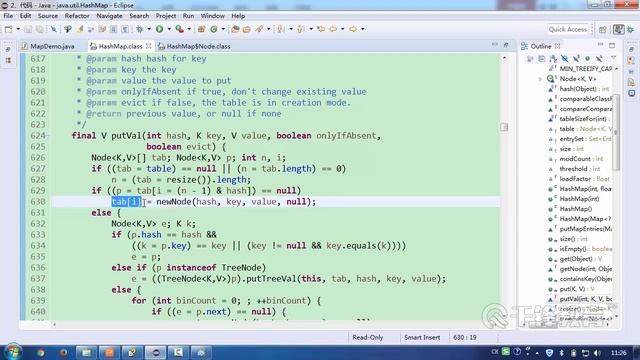Open the Back history dropdown arrow
This screenshot has height=360, width=640.
(x=342, y=29)
